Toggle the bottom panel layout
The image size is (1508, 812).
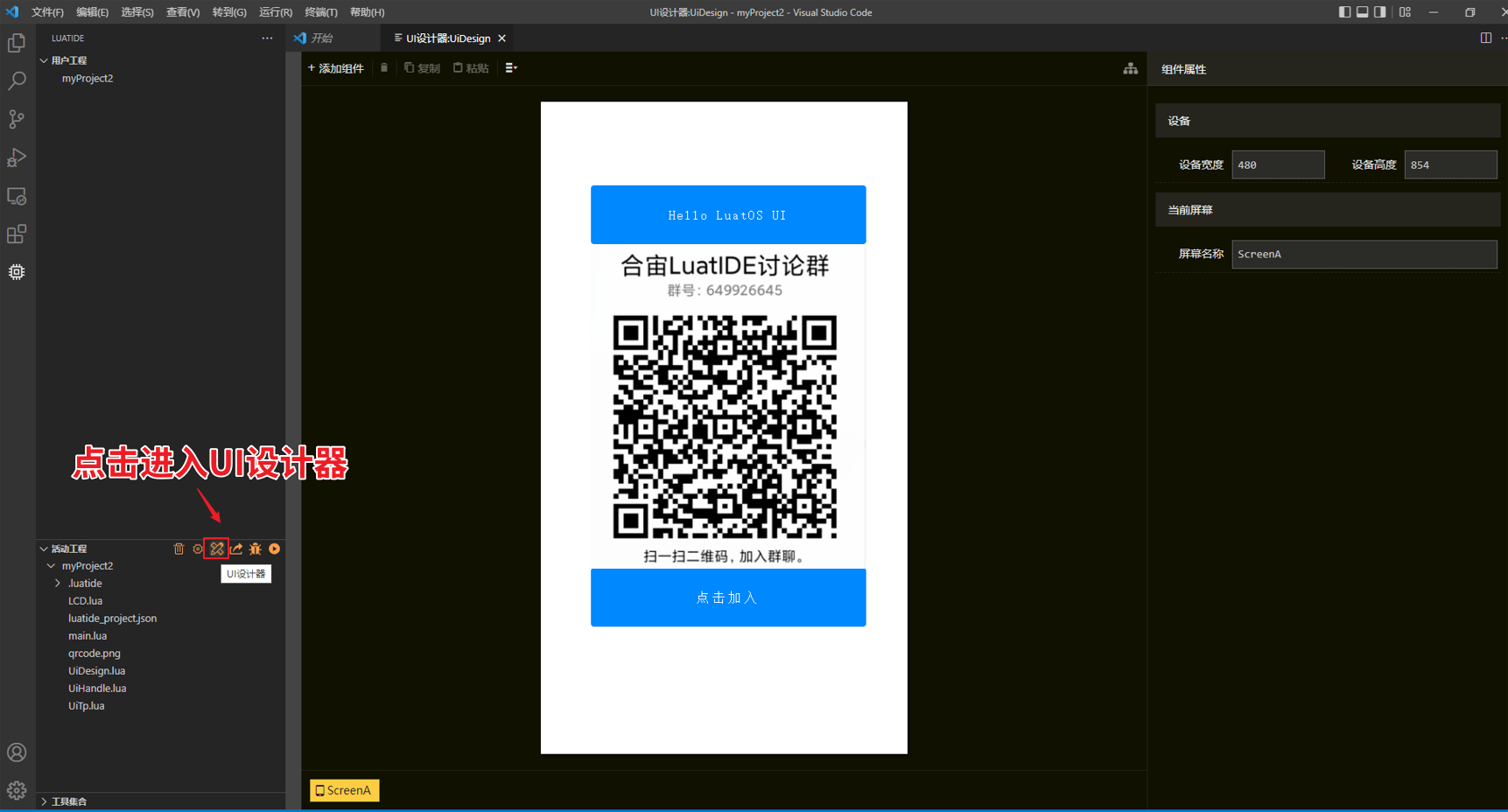coord(1362,12)
